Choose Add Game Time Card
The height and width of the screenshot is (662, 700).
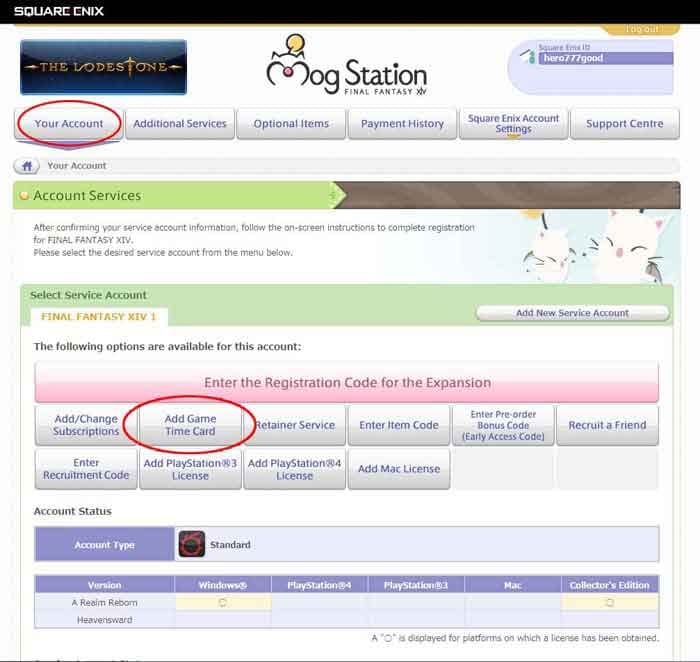coord(190,425)
